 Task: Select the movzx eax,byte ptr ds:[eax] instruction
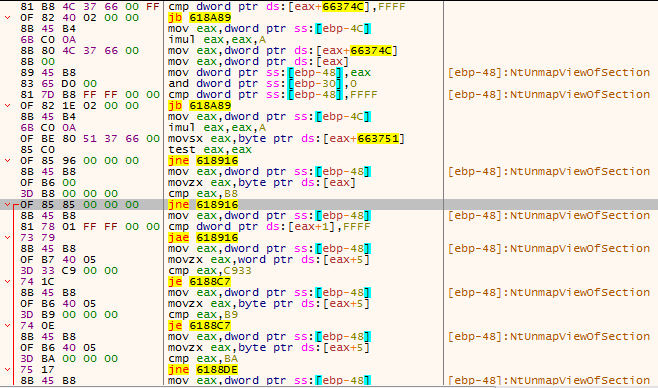click(x=262, y=183)
